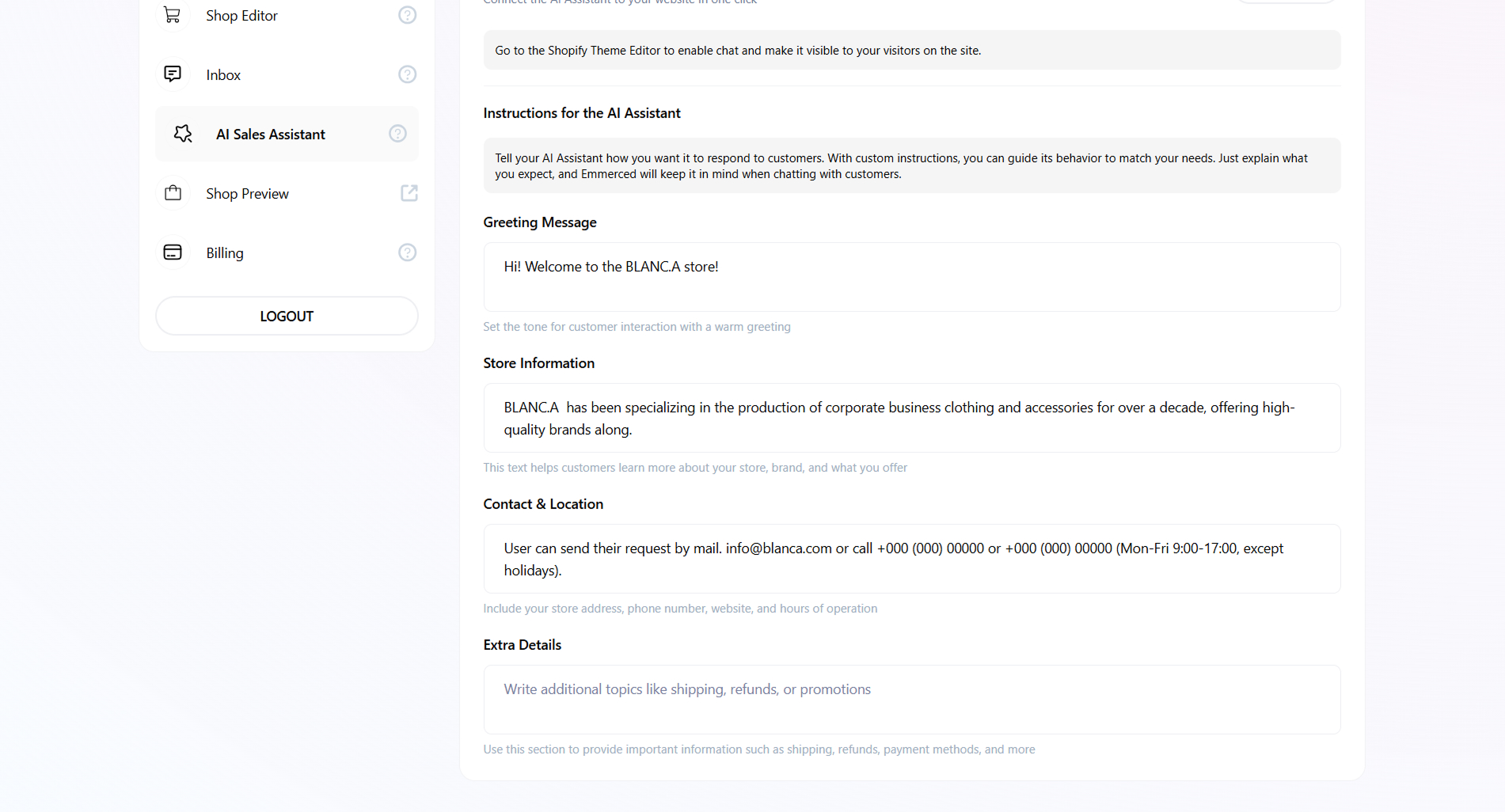Open the Billing help question mark
Image resolution: width=1505 pixels, height=812 pixels.
pyautogui.click(x=407, y=252)
